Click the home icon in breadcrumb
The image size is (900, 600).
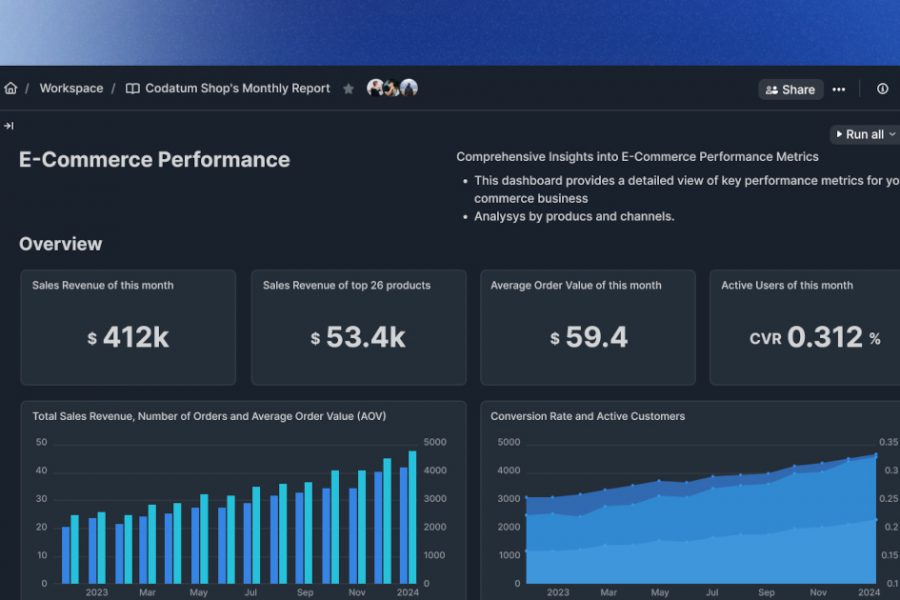pyautogui.click(x=11, y=88)
